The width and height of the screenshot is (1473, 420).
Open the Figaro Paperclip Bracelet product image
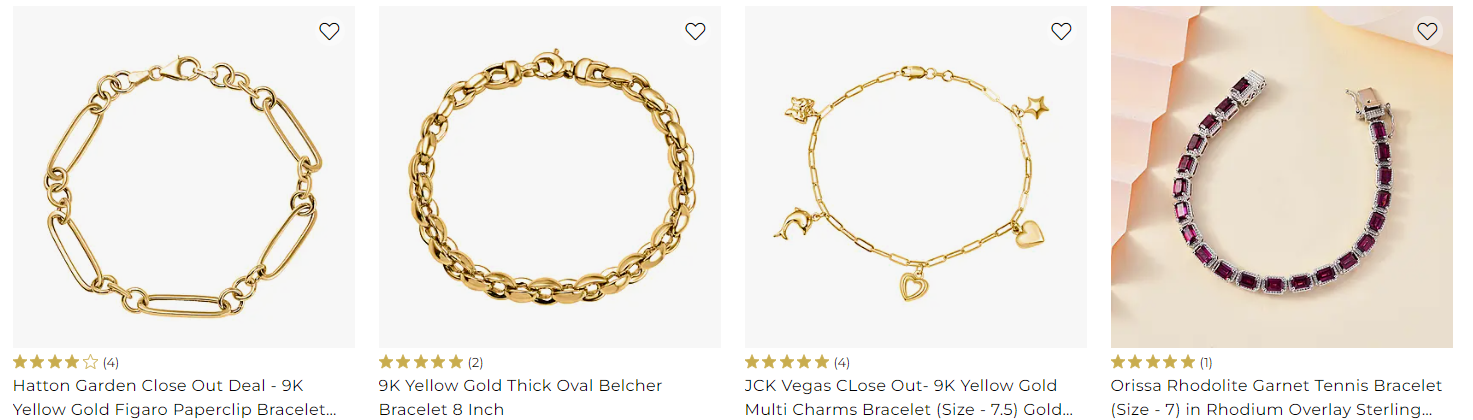(x=184, y=177)
